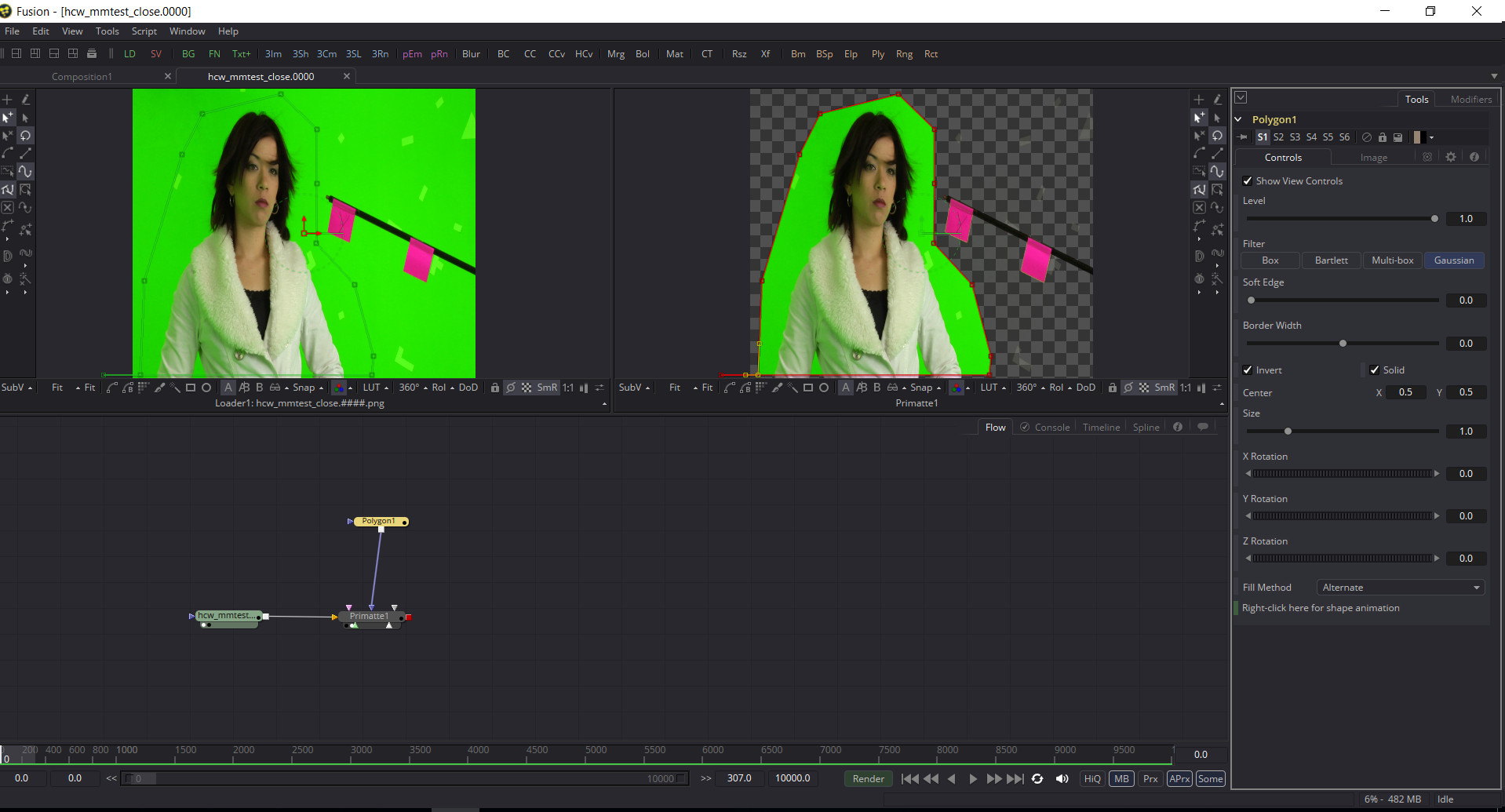Viewport: 1505px width, 812px height.
Task: Open the Fill Method dropdown
Action: pos(1400,588)
